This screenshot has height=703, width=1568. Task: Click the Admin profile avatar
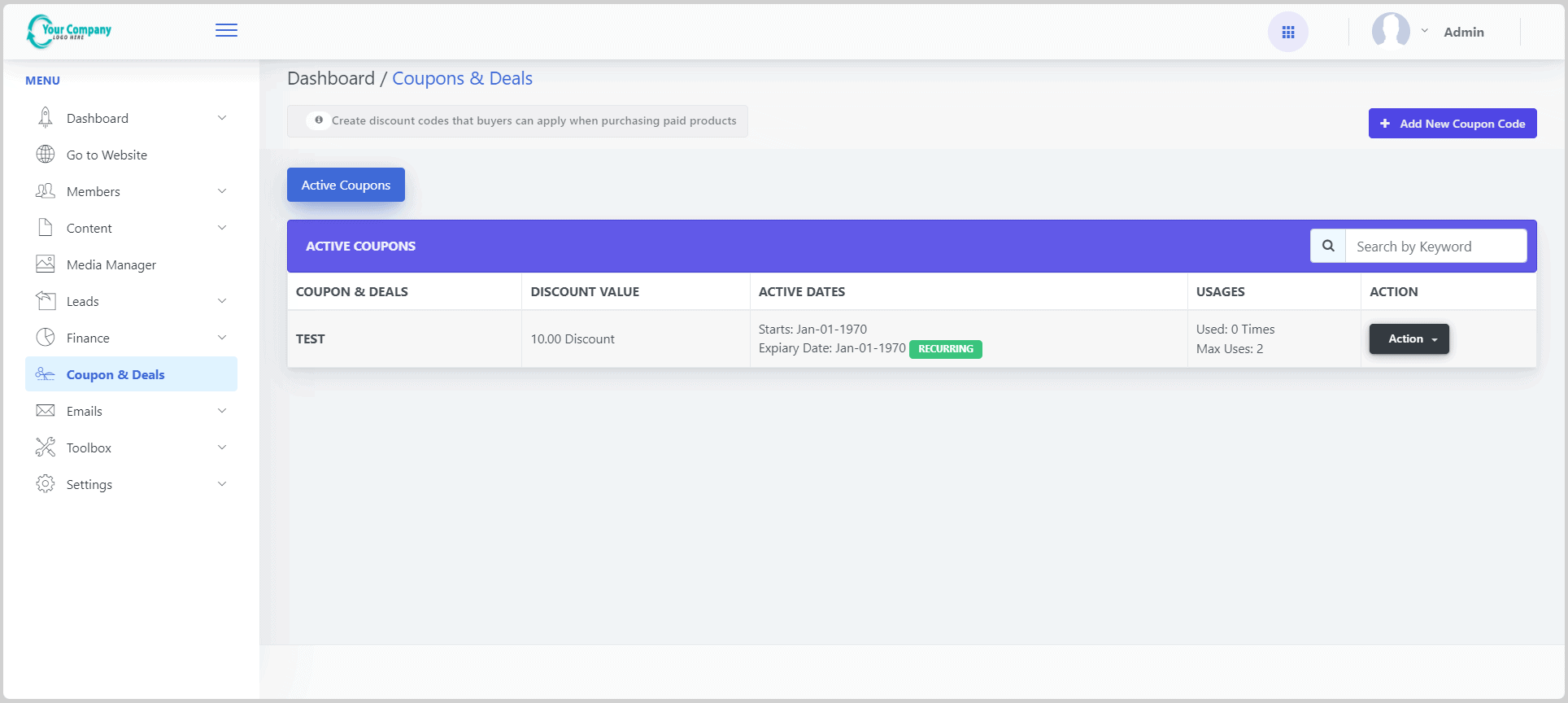(1391, 32)
